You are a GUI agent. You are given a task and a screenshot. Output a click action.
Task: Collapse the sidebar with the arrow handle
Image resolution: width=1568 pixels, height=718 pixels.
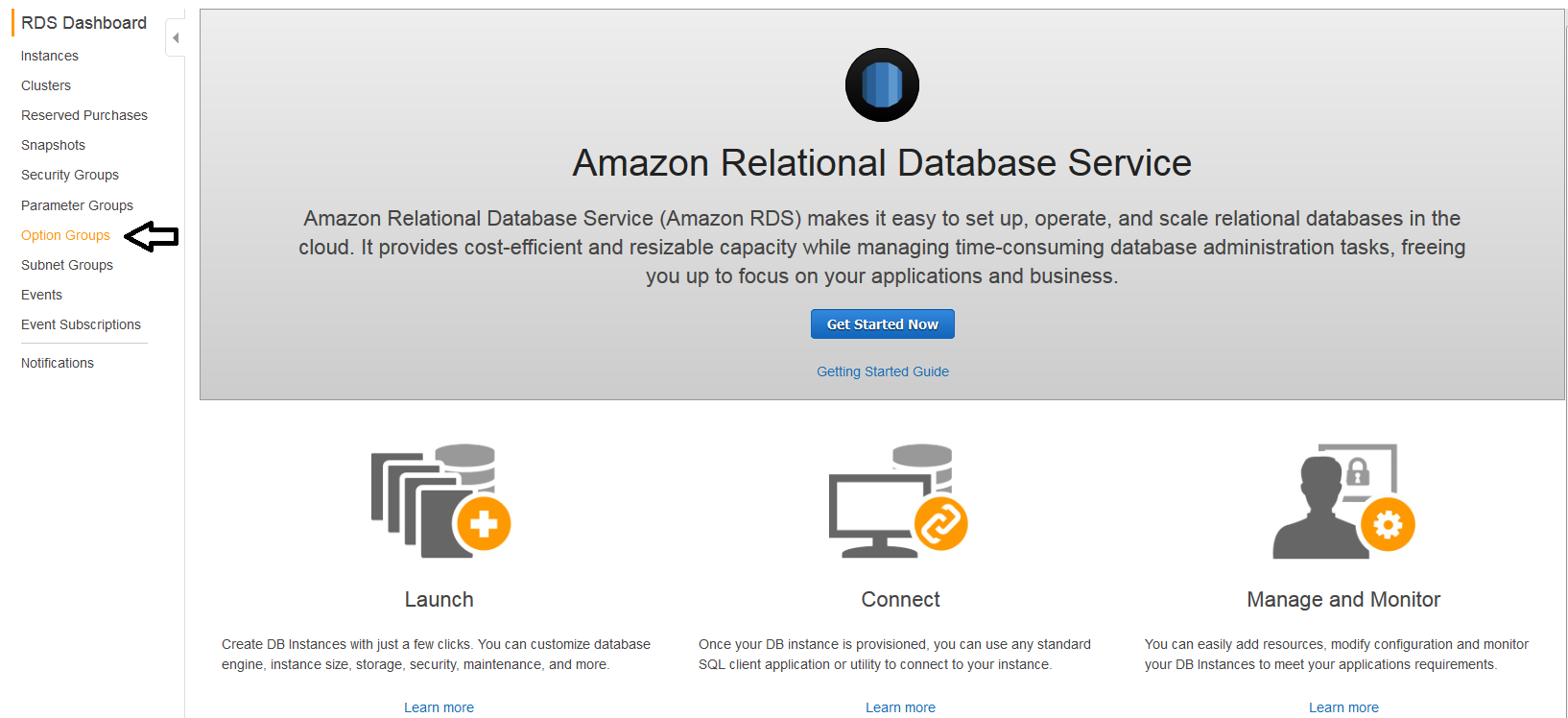[x=176, y=38]
